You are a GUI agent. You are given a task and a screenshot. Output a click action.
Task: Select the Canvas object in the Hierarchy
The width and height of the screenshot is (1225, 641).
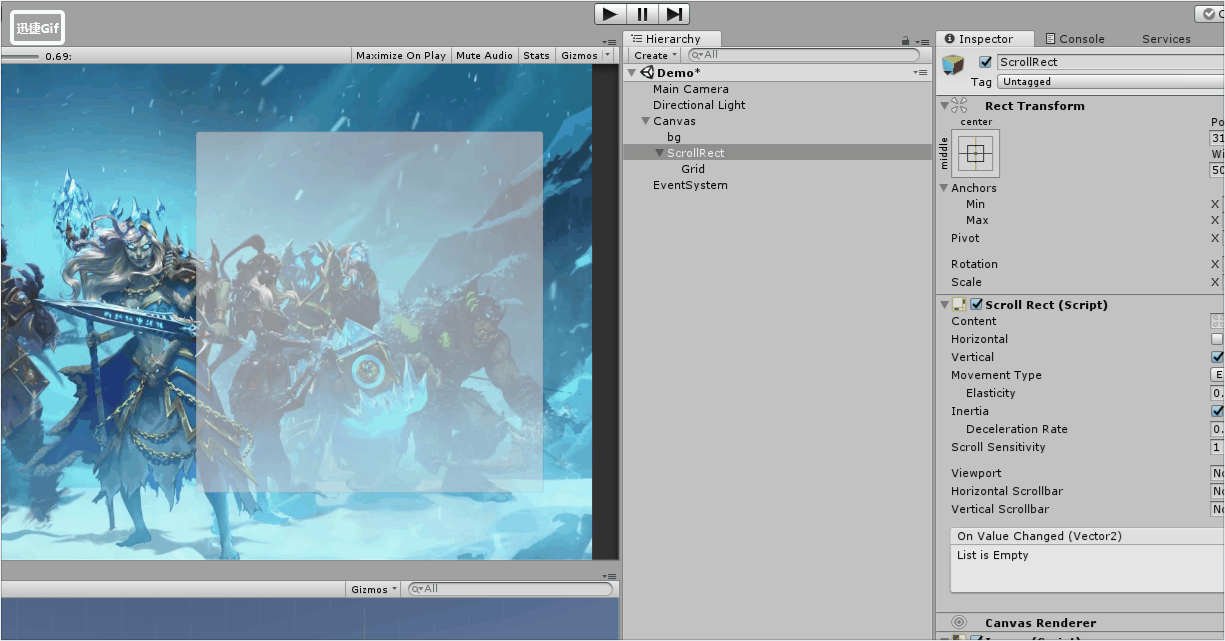[674, 121]
